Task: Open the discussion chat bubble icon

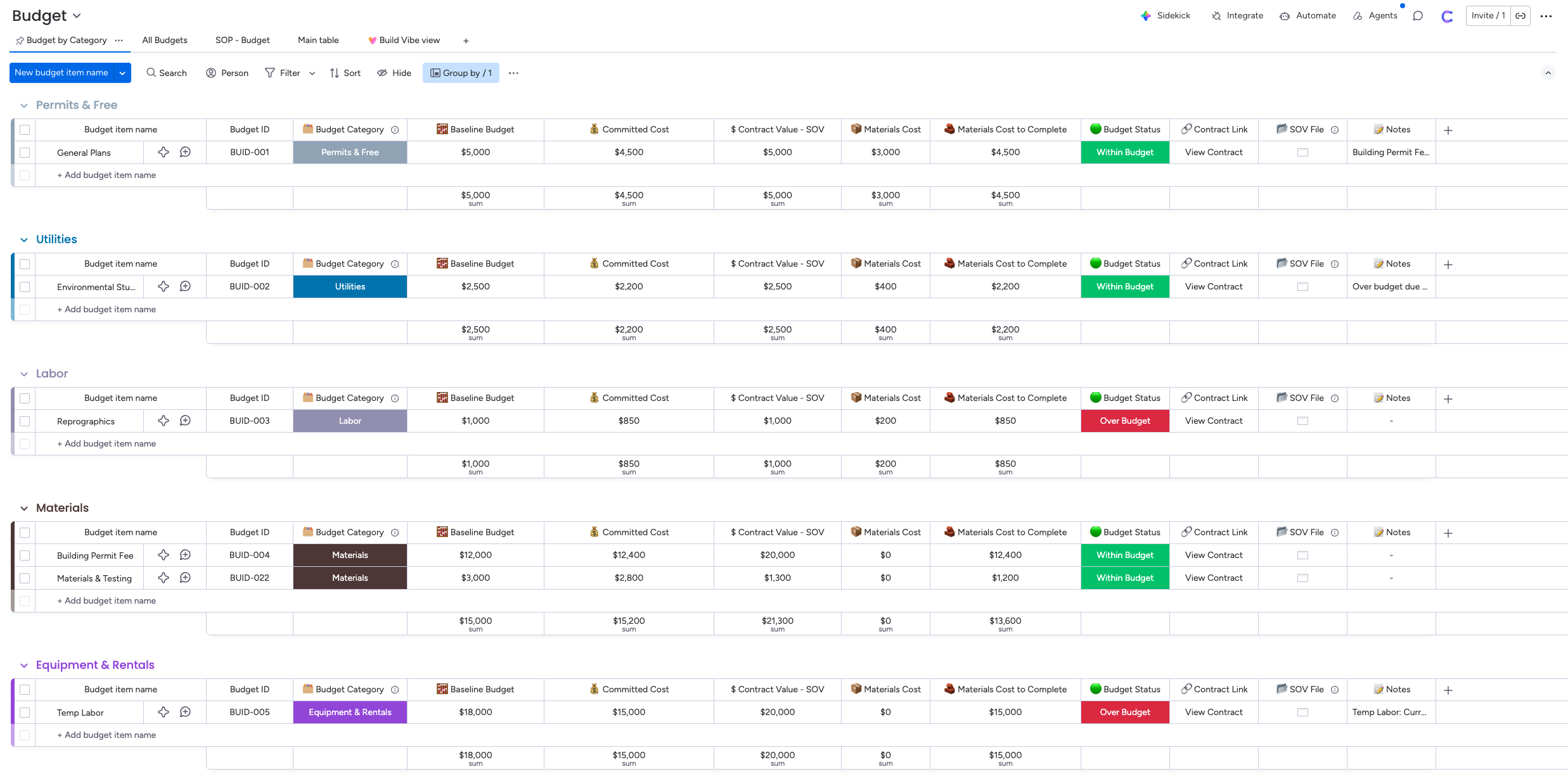Action: pos(1418,16)
